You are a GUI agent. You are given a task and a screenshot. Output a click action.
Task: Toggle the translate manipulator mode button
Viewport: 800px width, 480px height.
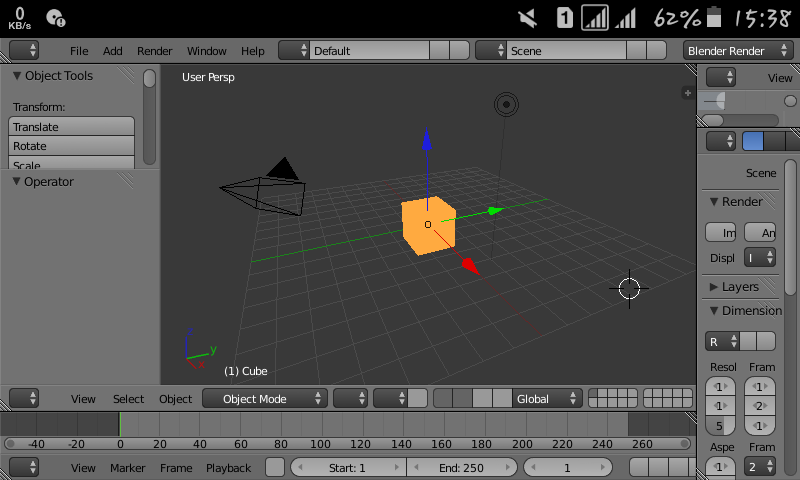(x=462, y=398)
